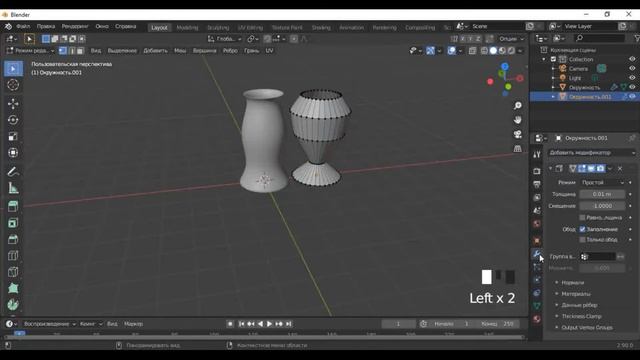The height and width of the screenshot is (360, 640).
Task: Select the Rotate tool
Action: point(13,120)
